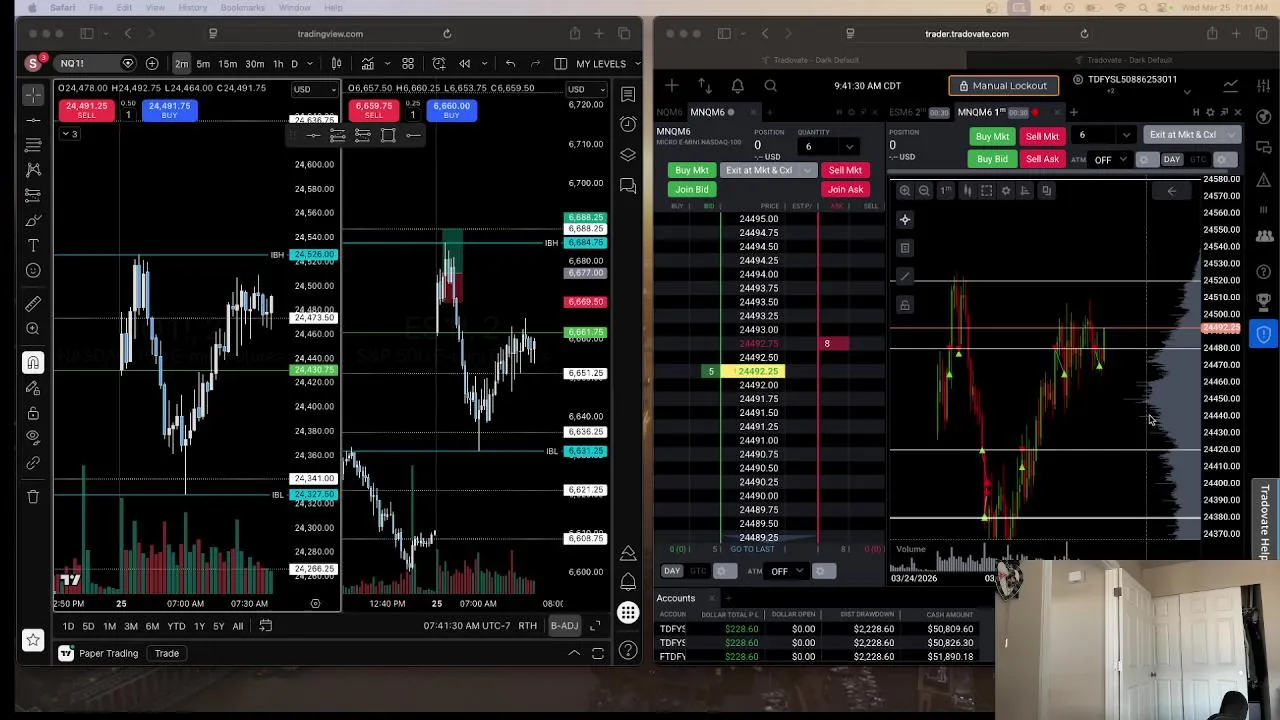This screenshot has width=1280, height=720.
Task: Toggle the hide drawings eye icon in TradingView
Action: (33, 437)
